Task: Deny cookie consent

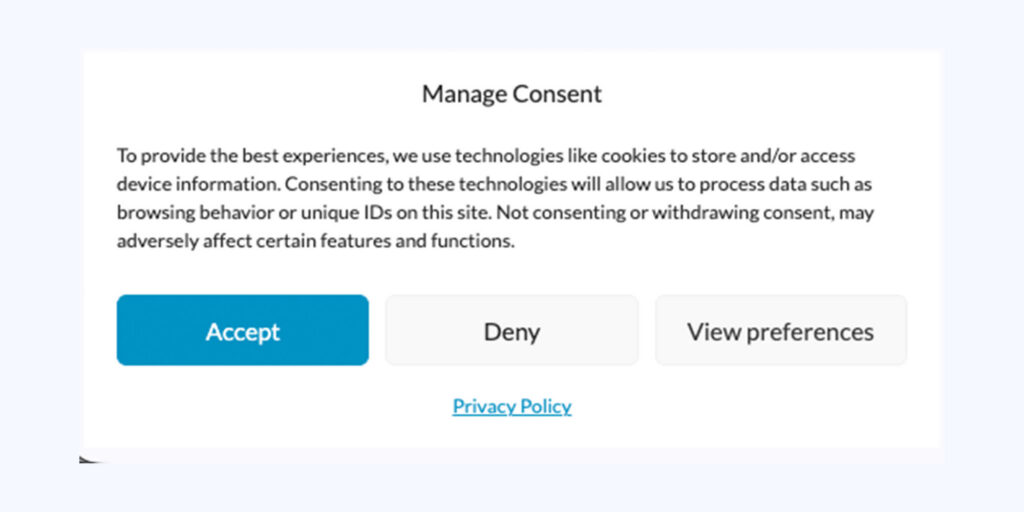Action: point(511,330)
